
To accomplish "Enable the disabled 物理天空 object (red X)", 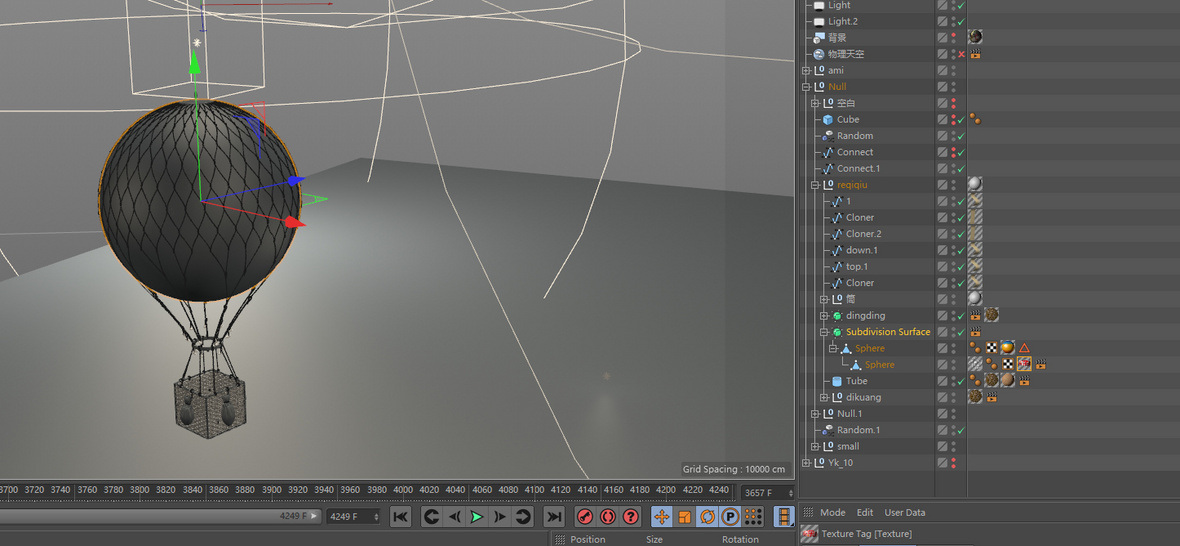I will (x=961, y=54).
